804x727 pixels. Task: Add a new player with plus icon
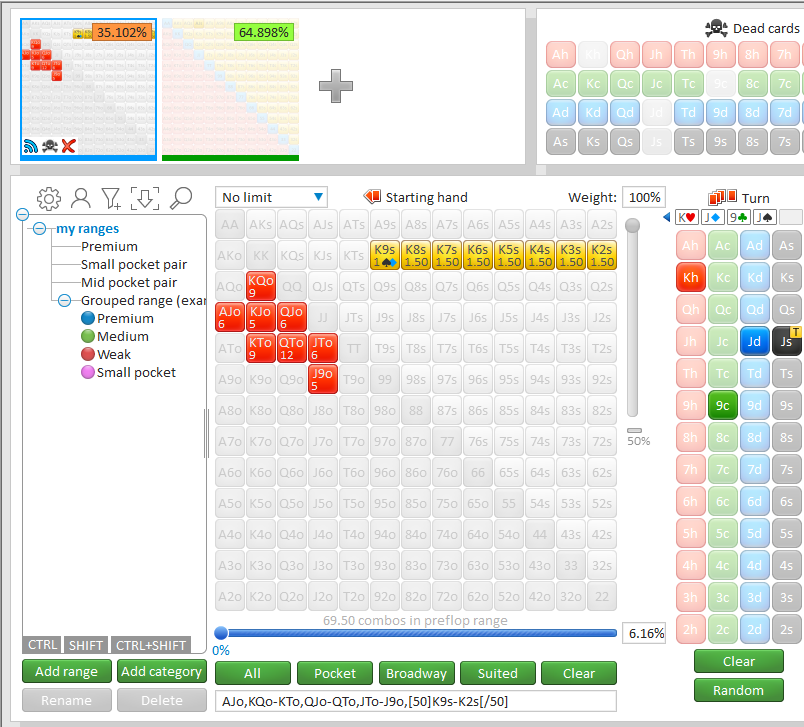point(335,86)
